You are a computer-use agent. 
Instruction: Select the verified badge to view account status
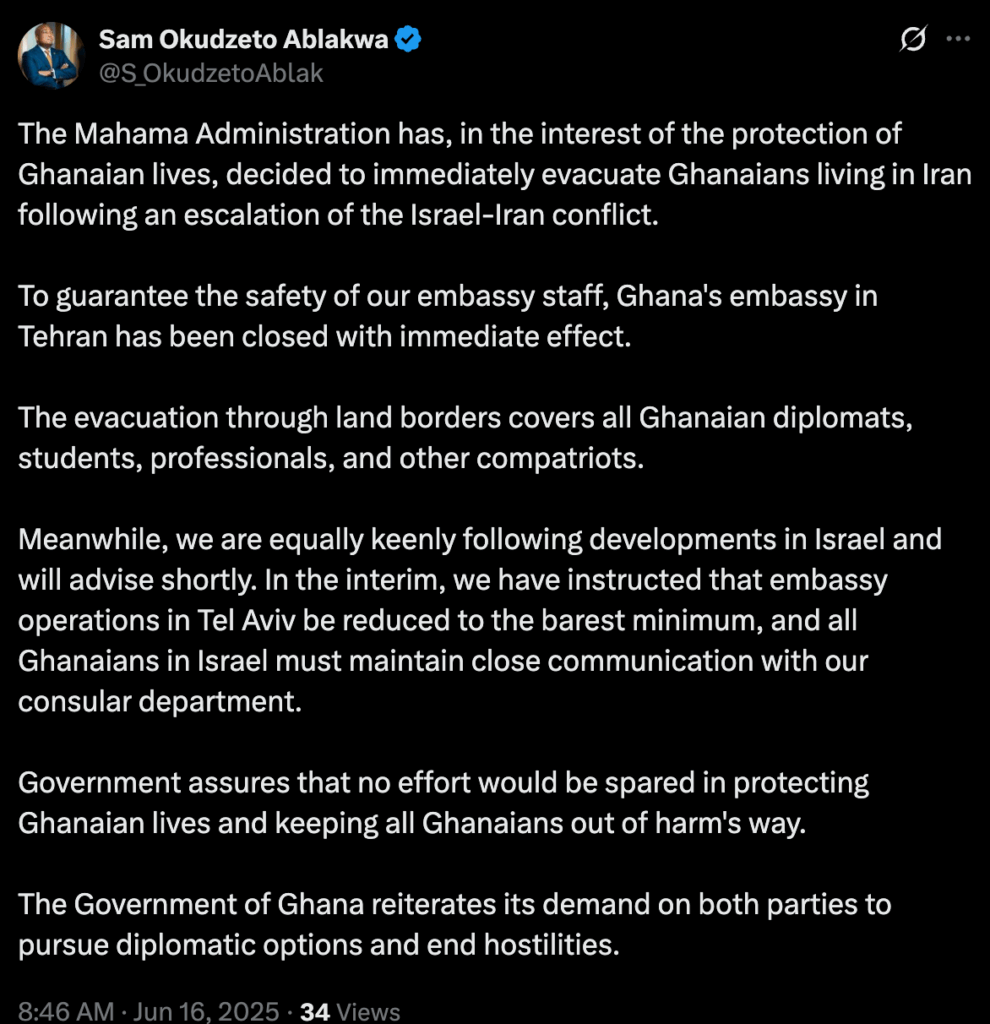point(405,39)
